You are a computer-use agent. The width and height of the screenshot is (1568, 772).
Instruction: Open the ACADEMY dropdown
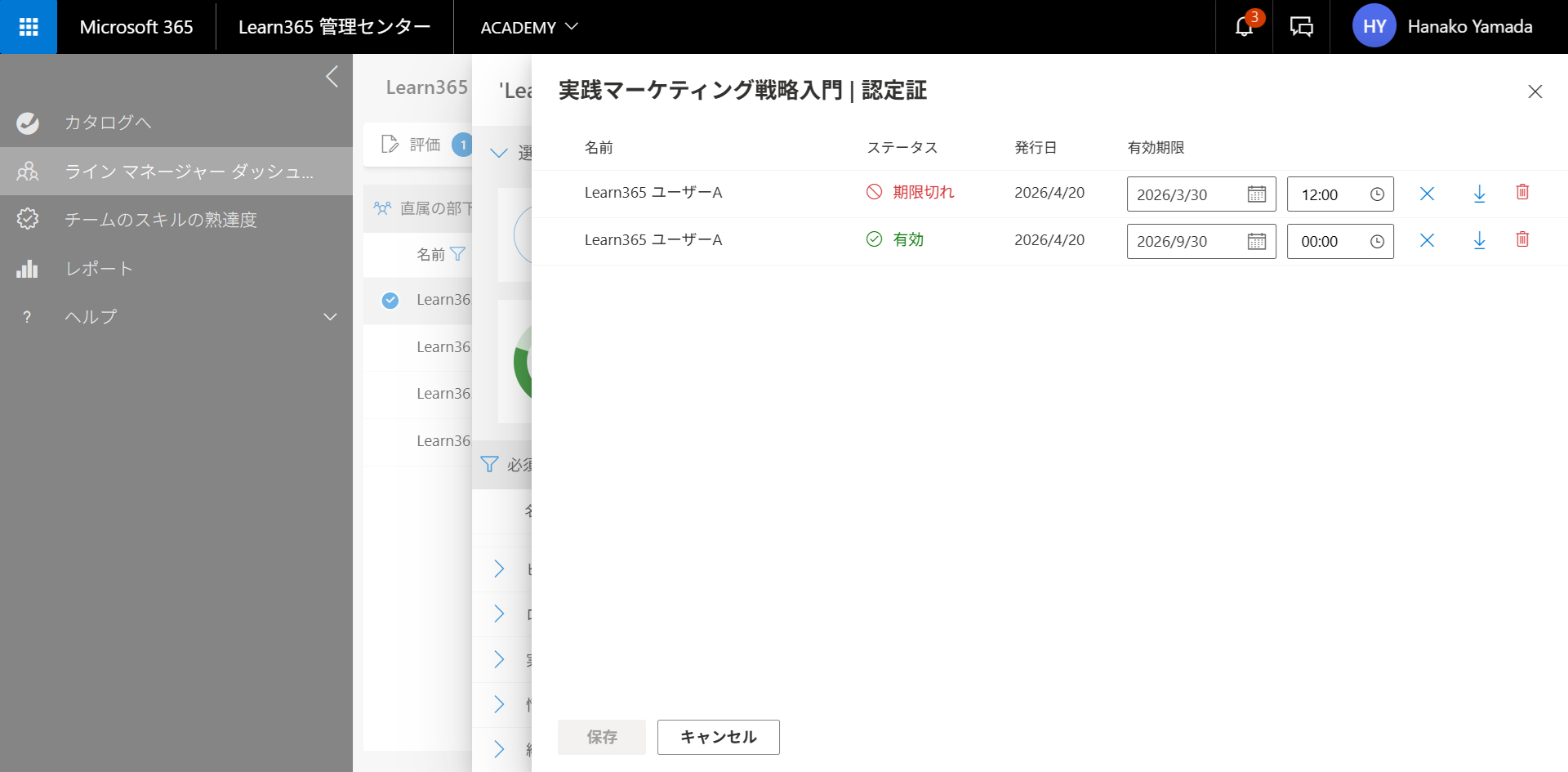529,27
